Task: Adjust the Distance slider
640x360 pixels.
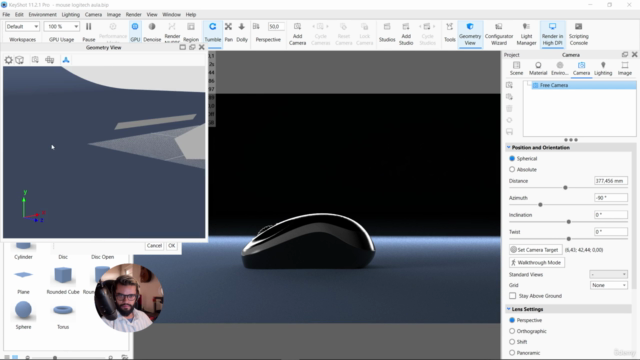Action: tap(565, 187)
